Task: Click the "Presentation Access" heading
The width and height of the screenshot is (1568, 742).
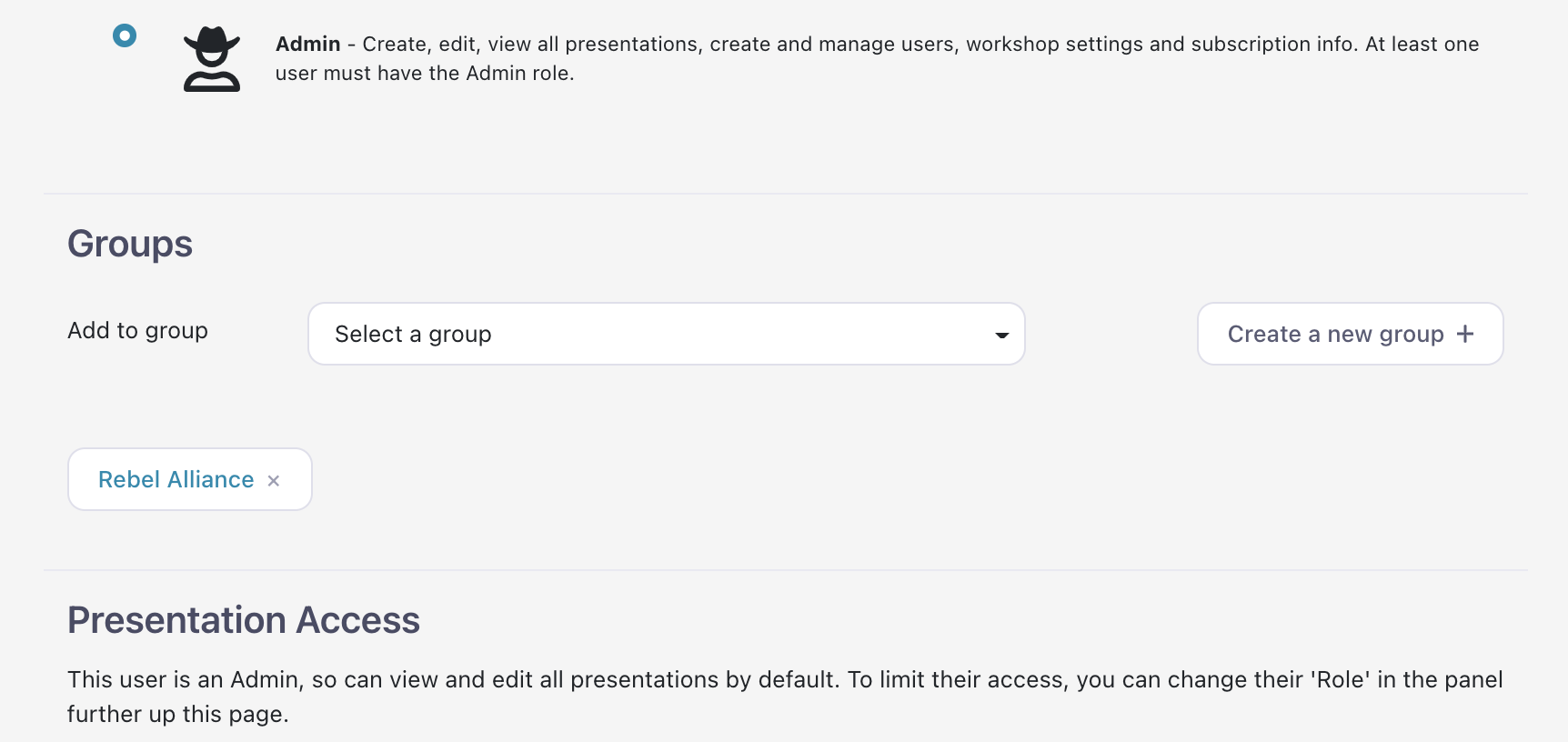Action: [x=244, y=620]
